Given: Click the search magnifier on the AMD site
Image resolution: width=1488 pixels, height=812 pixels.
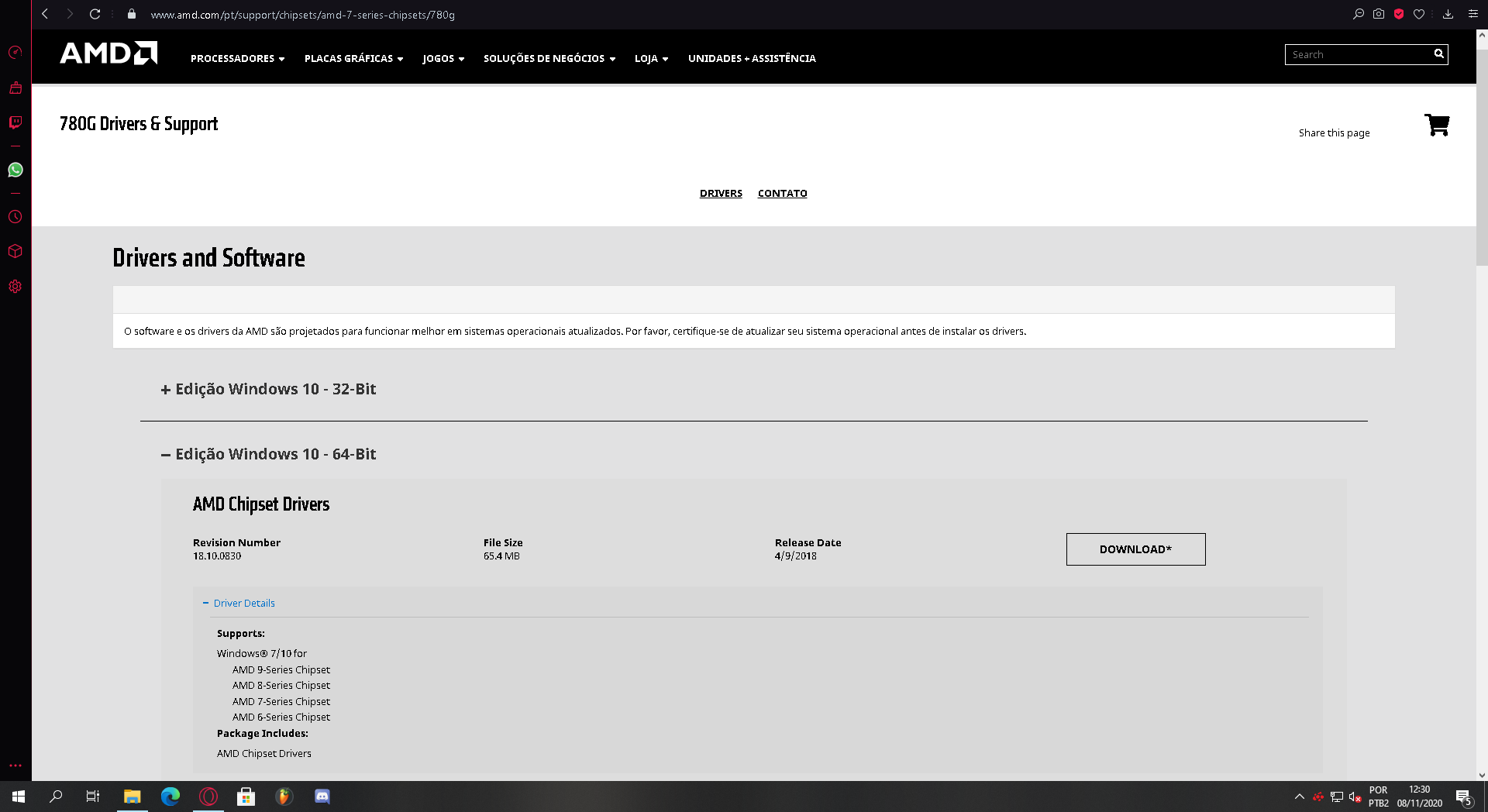Looking at the screenshot, I should pos(1438,54).
